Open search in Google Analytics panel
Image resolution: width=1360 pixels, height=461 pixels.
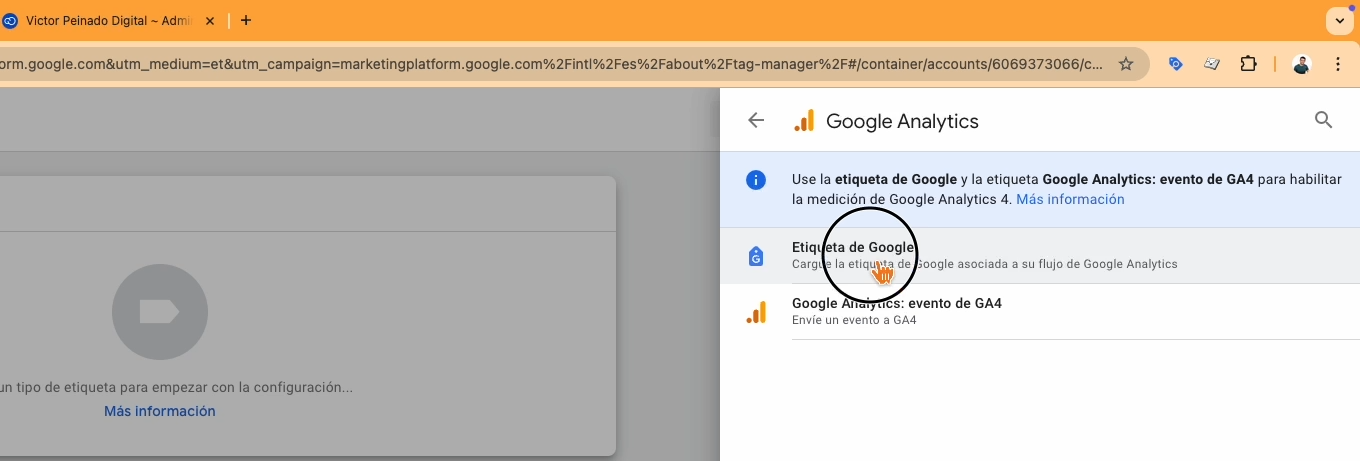pos(1323,121)
